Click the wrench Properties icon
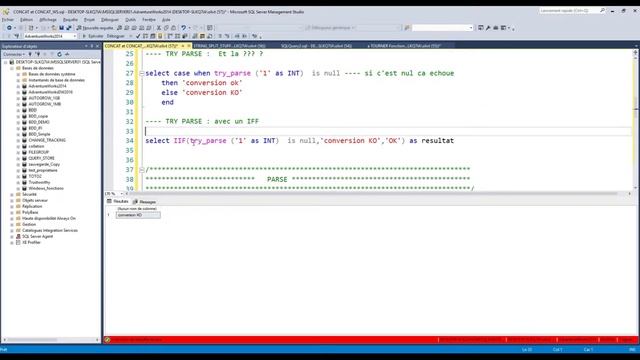Screen dimensions: 640x360 tap(488, 28)
